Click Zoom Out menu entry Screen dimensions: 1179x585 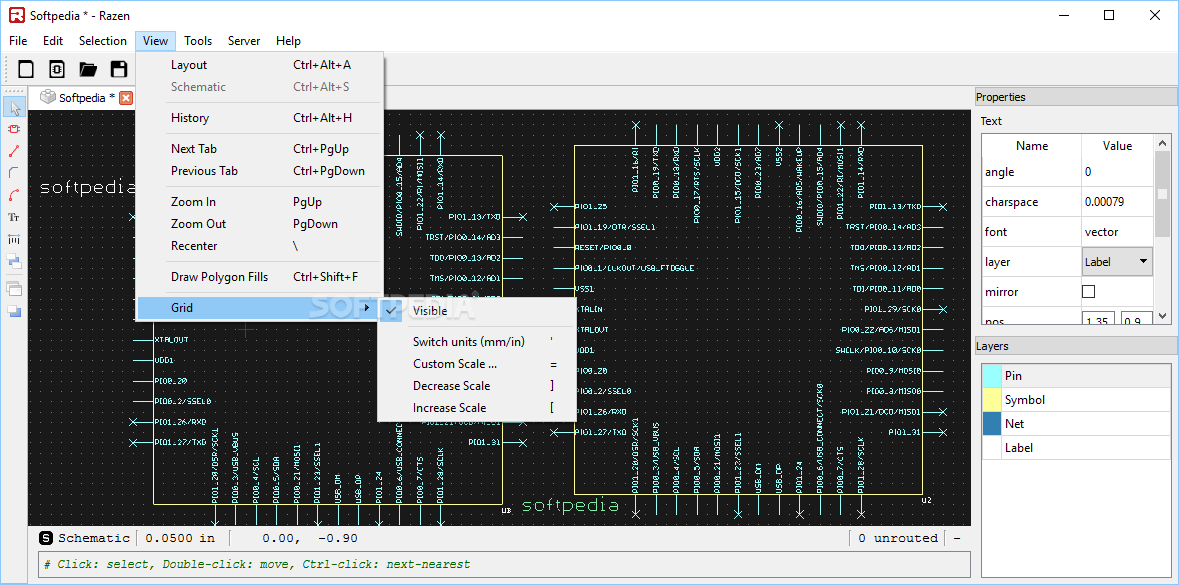[x=259, y=223]
